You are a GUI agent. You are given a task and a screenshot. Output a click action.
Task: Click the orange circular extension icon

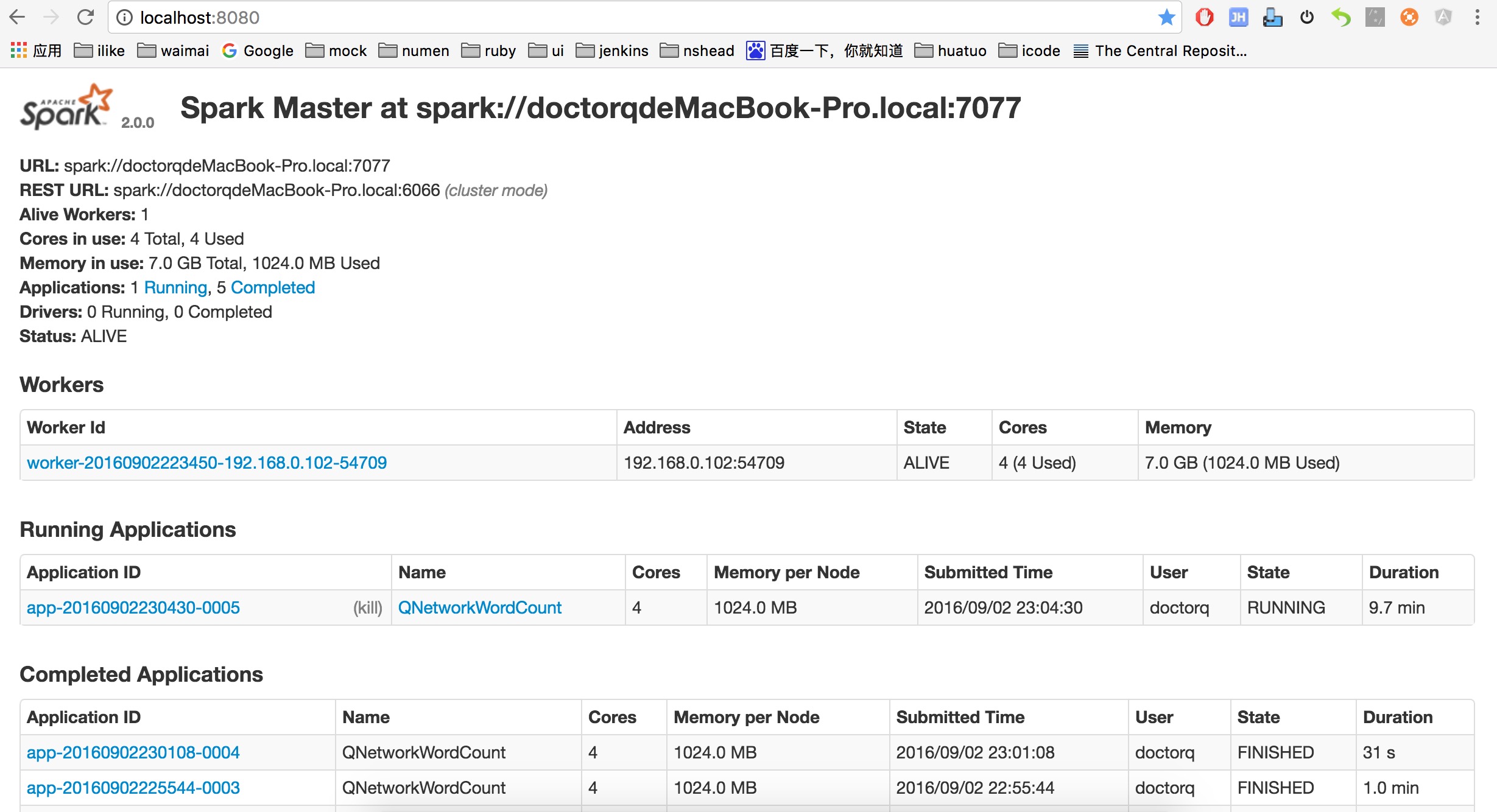pos(1409,17)
